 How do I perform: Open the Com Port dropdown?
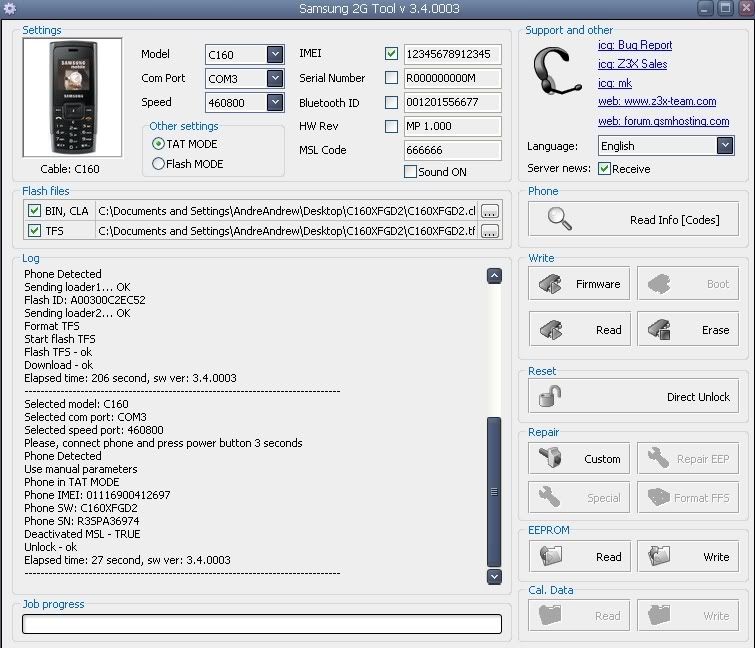pyautogui.click(x=275, y=78)
